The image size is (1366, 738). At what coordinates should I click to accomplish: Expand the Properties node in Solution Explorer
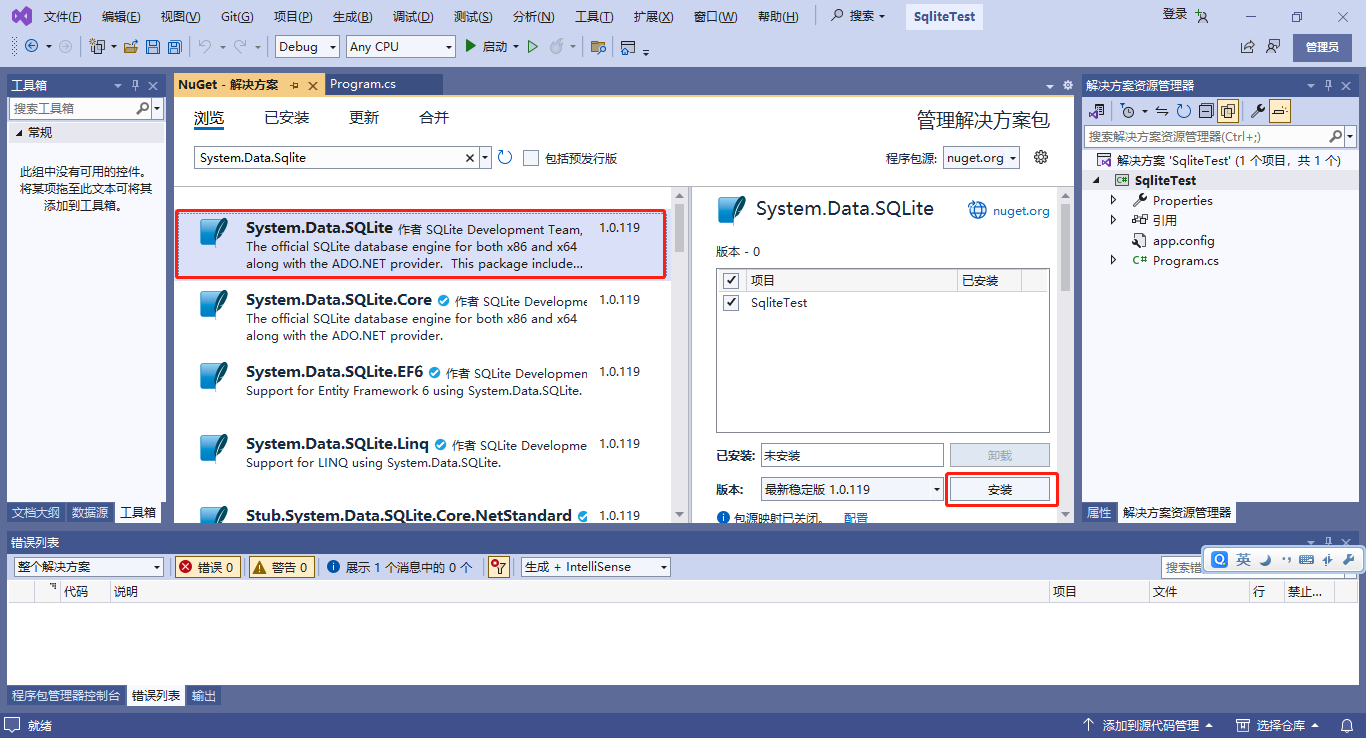point(1114,200)
